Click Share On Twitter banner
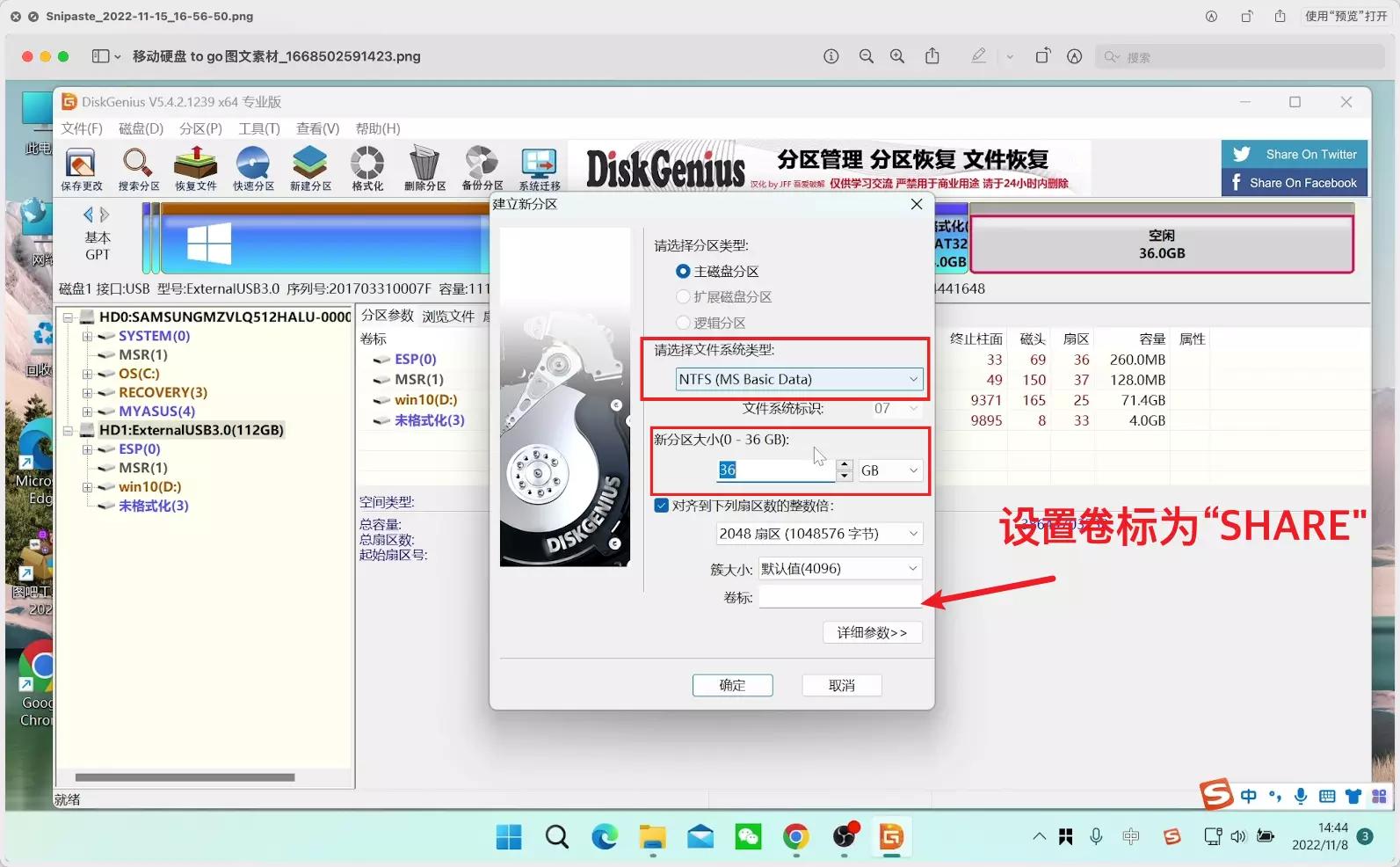The width and height of the screenshot is (1400, 867). point(1295,154)
